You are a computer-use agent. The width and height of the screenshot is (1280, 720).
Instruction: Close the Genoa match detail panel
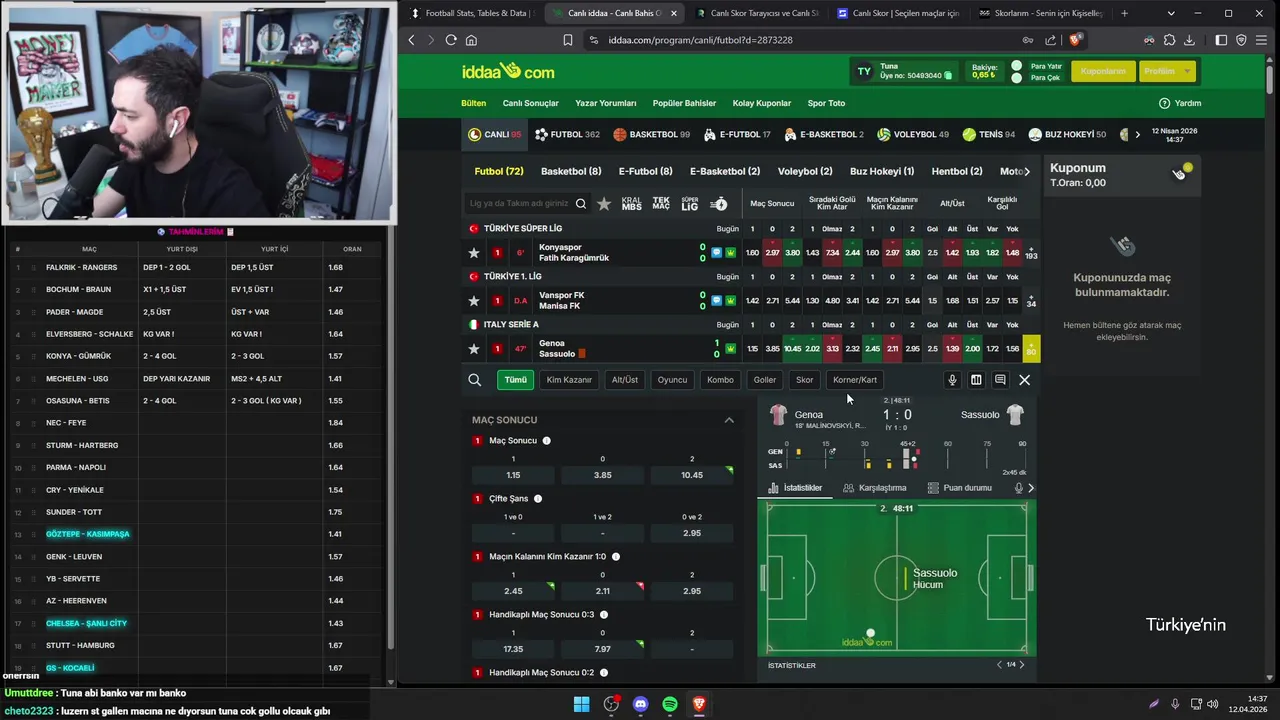(1024, 380)
